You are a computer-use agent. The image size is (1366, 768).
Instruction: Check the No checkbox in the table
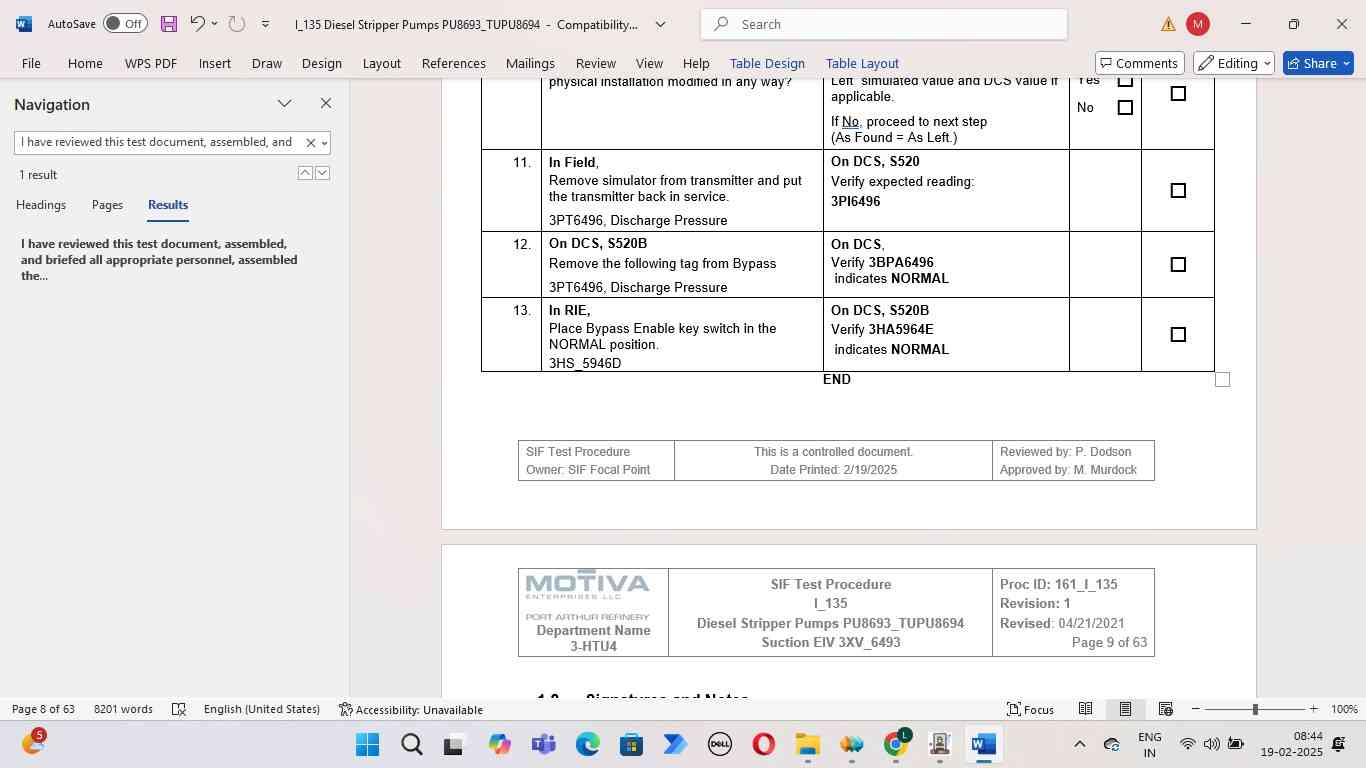(x=1125, y=107)
